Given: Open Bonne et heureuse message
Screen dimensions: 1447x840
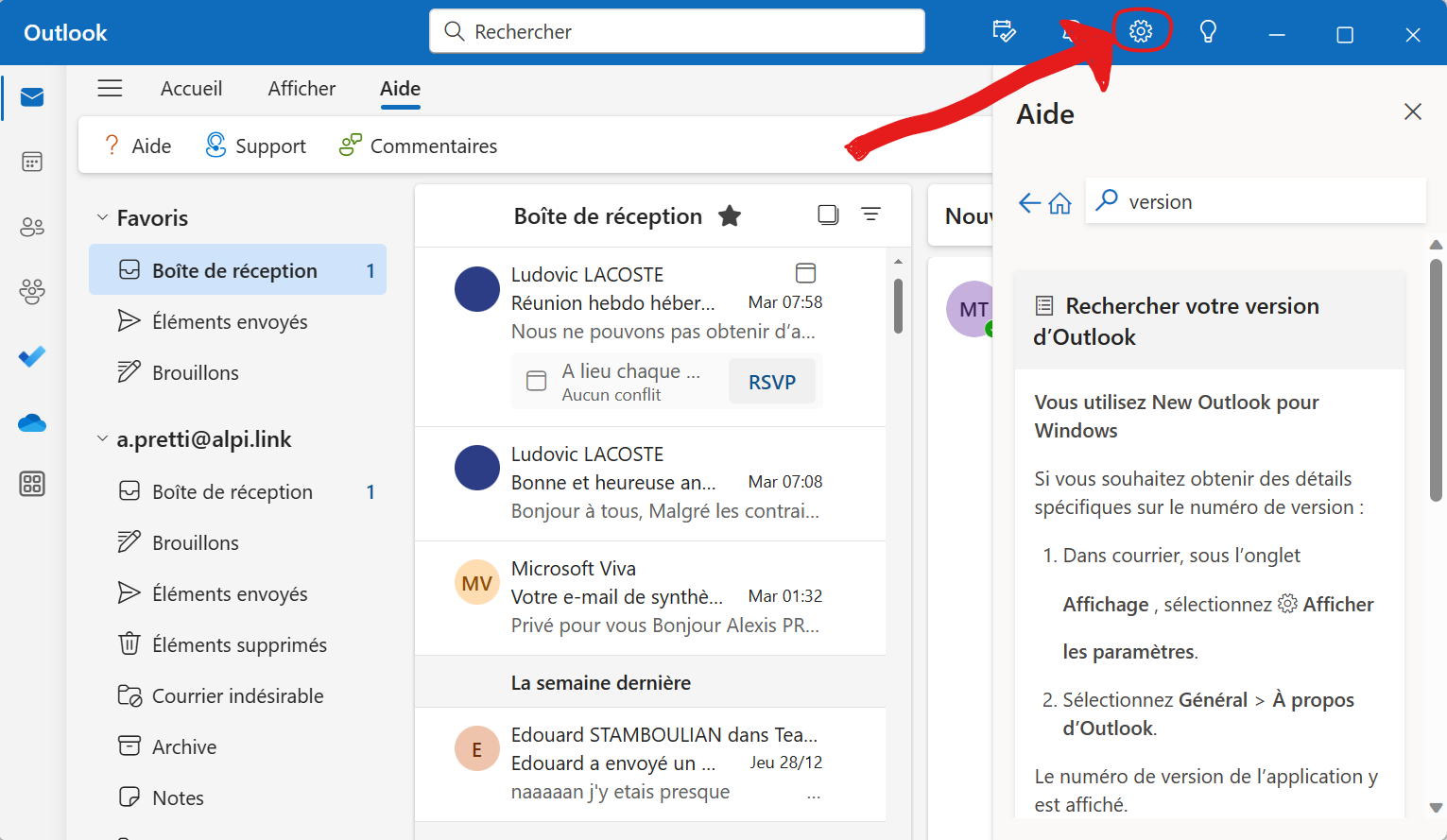Looking at the screenshot, I should click(650, 483).
